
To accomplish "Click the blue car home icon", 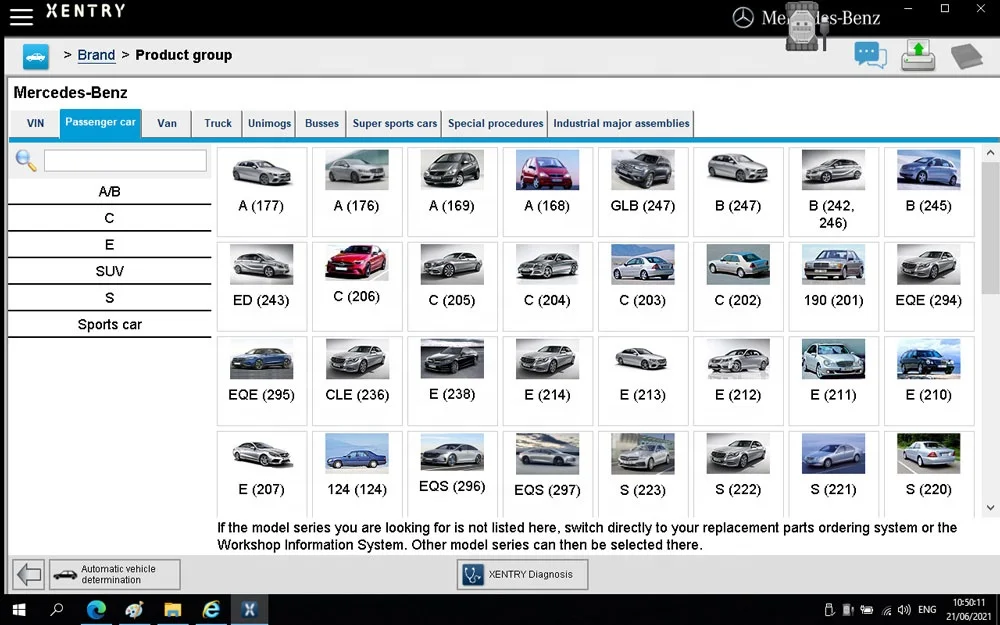I will [x=35, y=56].
